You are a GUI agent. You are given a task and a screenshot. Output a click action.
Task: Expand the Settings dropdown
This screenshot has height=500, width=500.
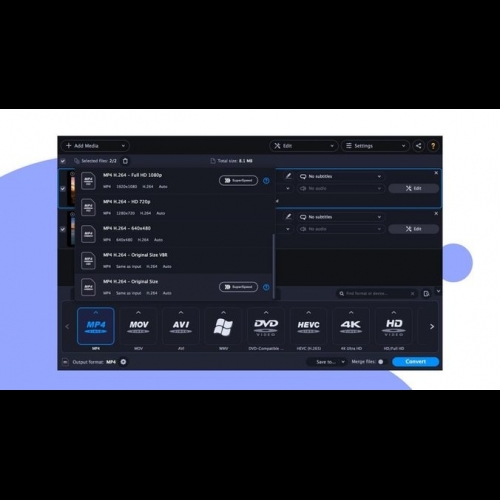tap(376, 146)
